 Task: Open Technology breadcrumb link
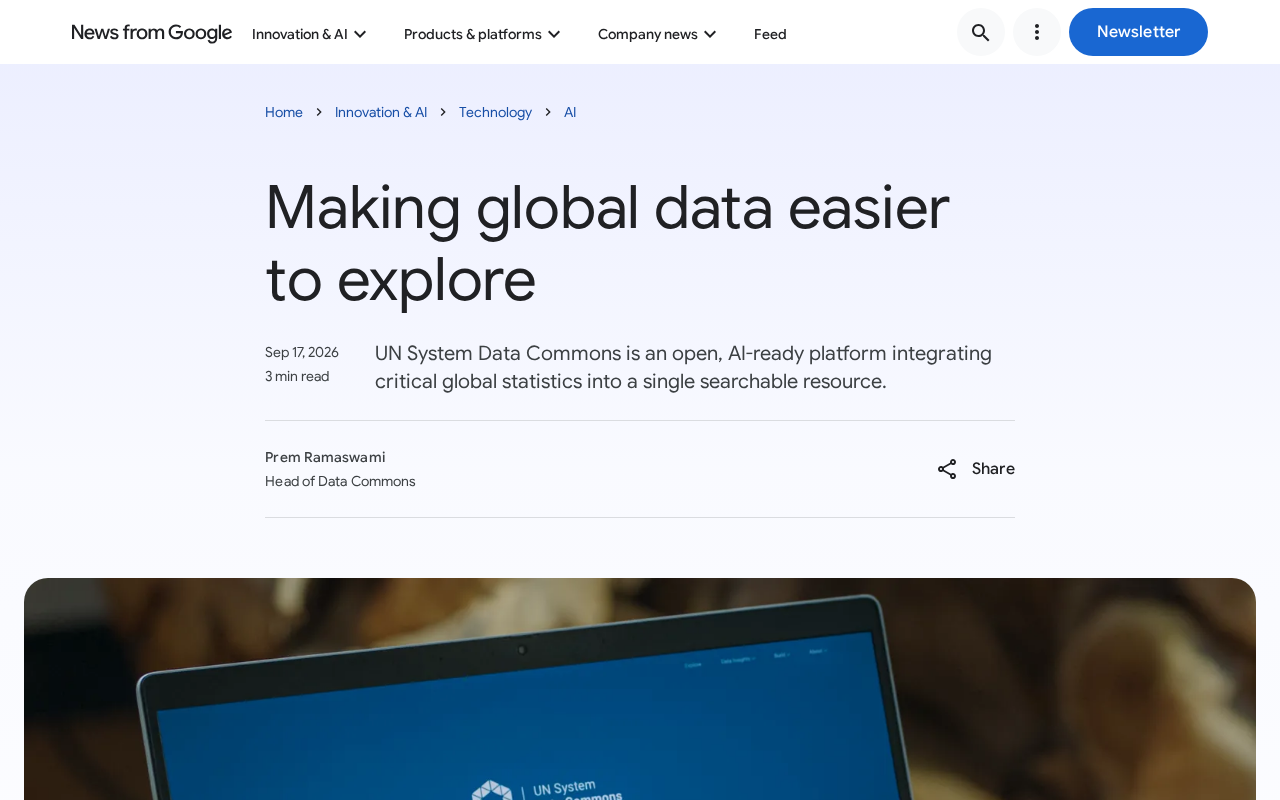click(x=495, y=112)
